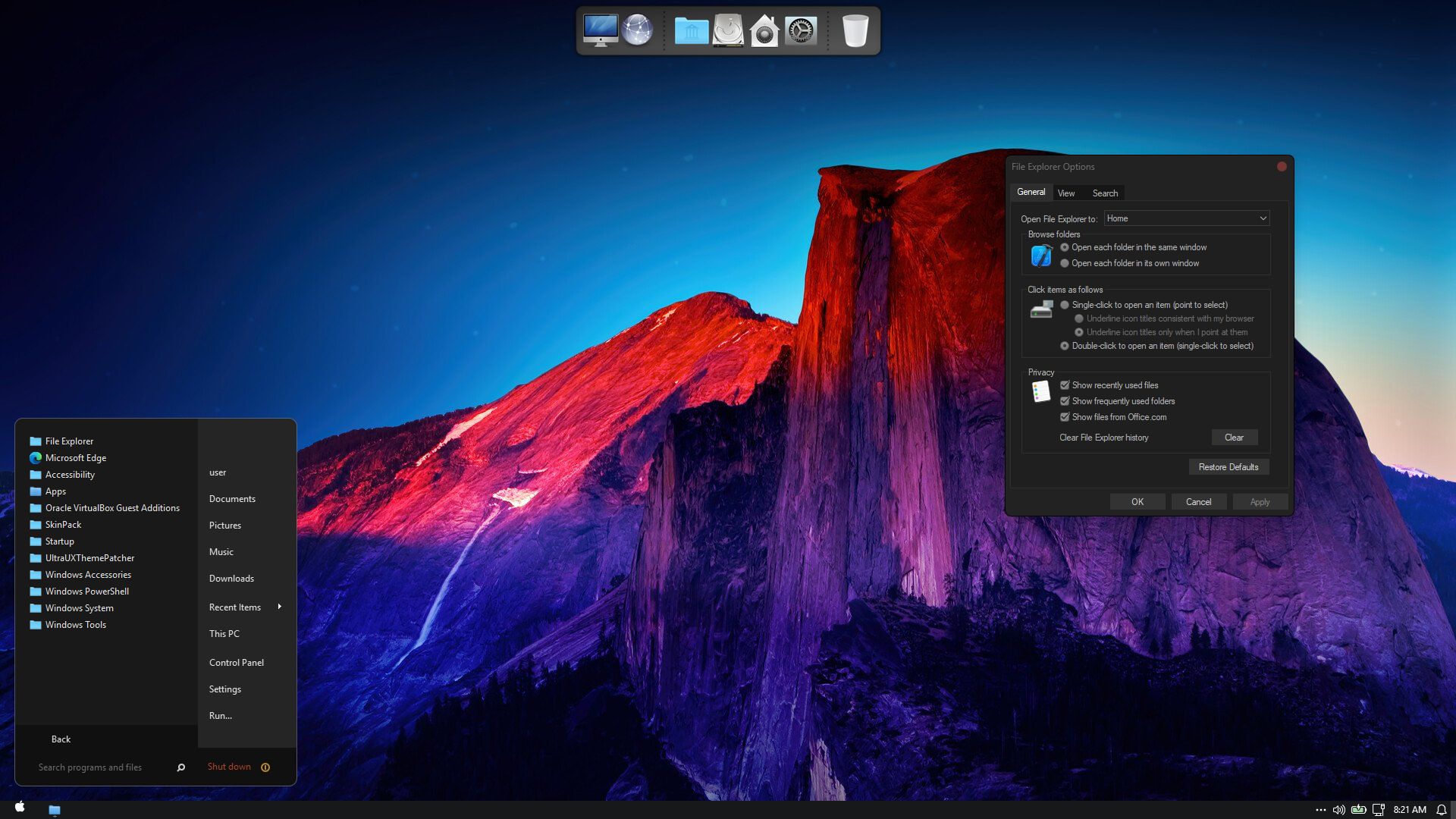The image size is (1456, 819).
Task: Click the hard drive dock icon
Action: coord(728,31)
